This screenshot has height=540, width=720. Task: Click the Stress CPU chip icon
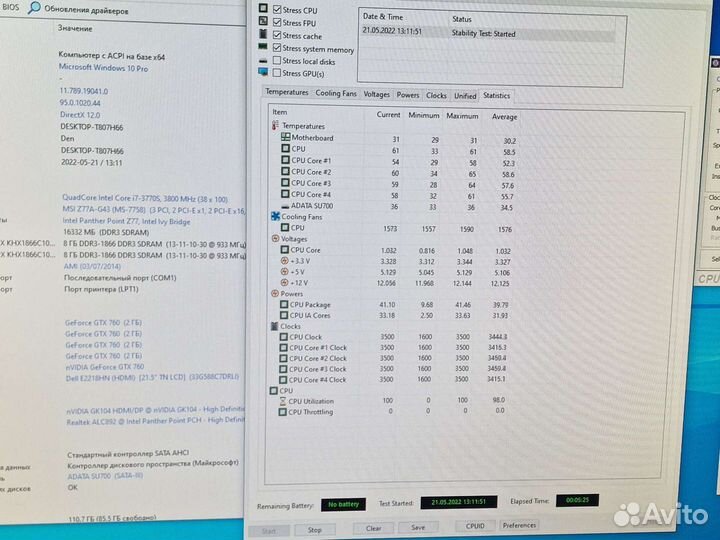point(263,8)
